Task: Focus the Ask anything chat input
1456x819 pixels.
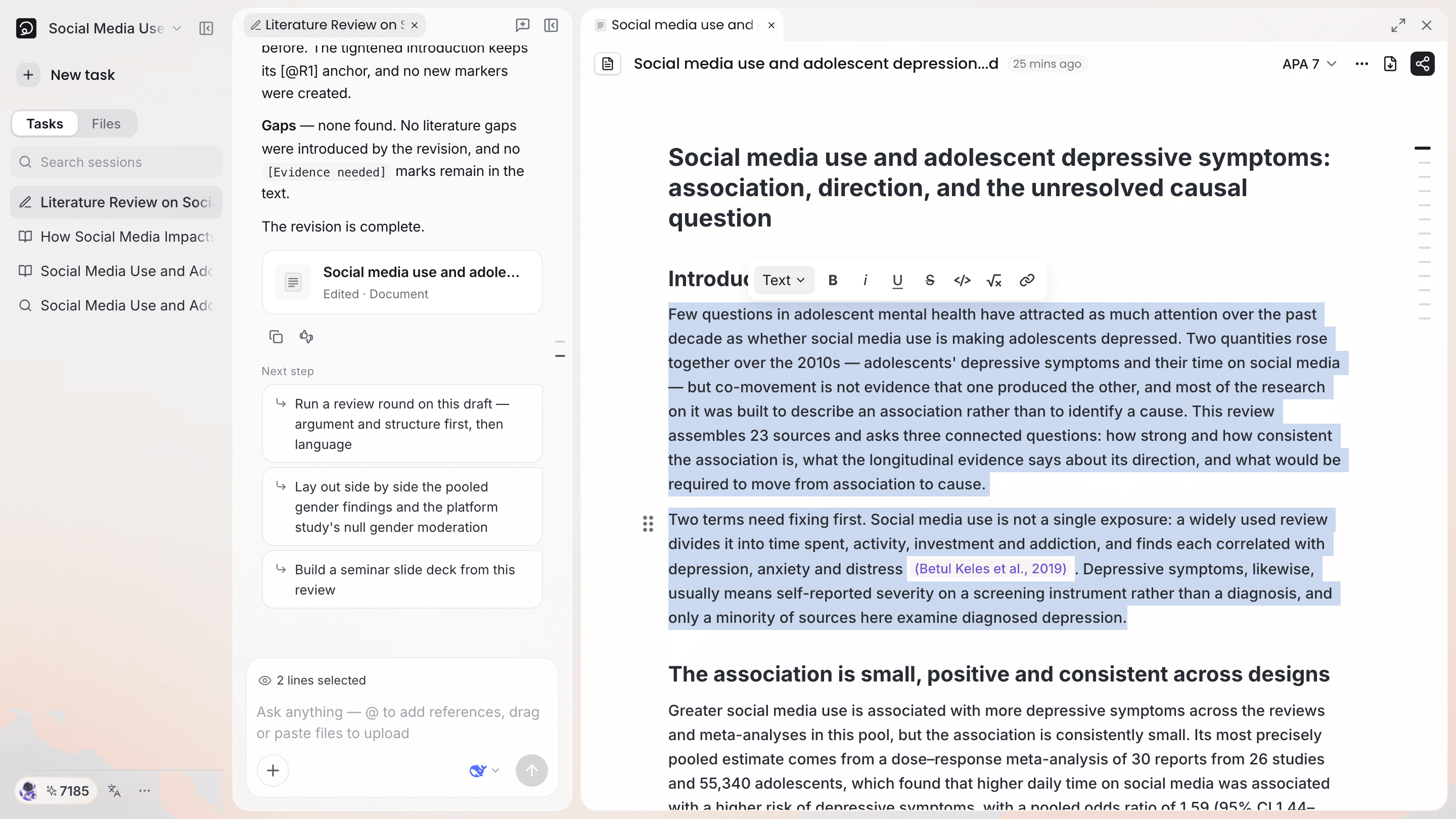Action: (401, 722)
